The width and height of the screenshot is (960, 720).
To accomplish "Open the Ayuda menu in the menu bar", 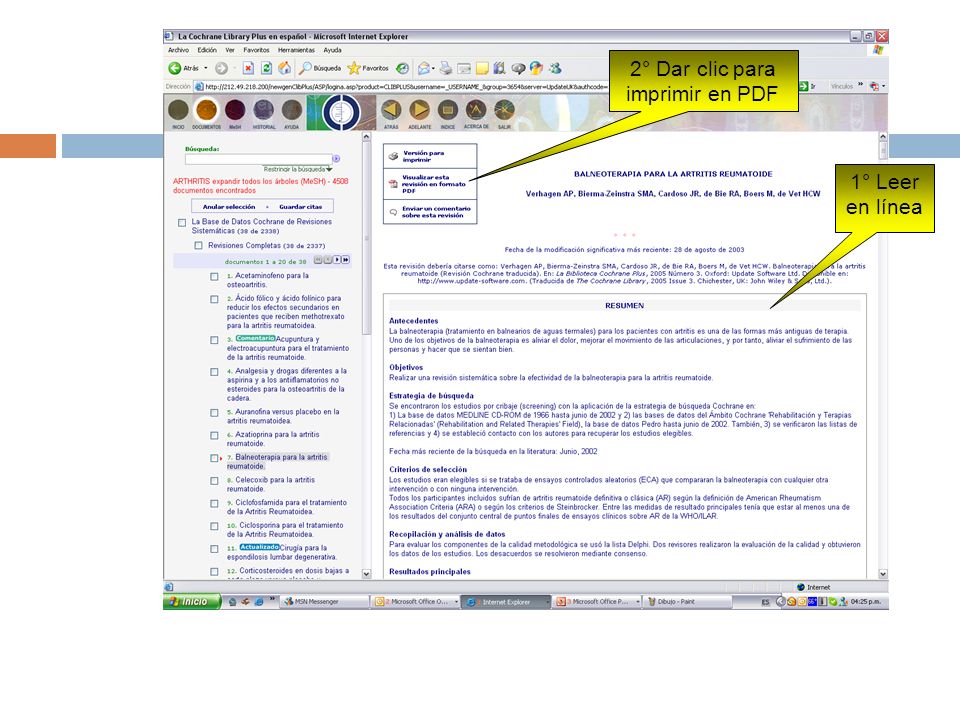I will pos(332,50).
